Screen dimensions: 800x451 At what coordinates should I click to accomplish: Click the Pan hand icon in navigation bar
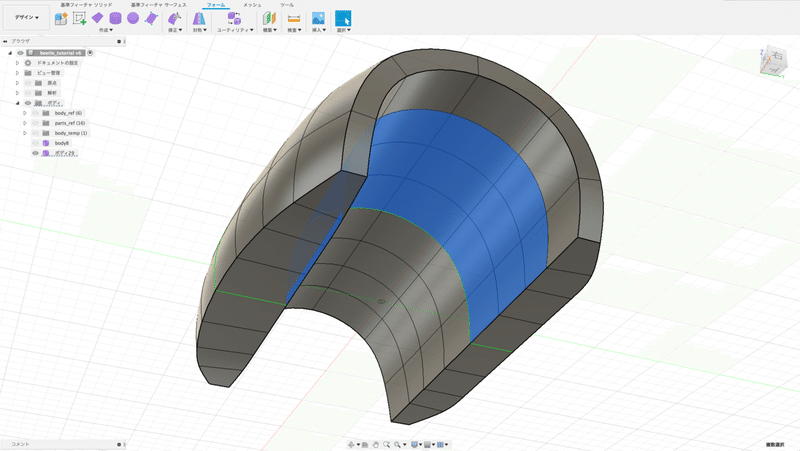[375, 444]
